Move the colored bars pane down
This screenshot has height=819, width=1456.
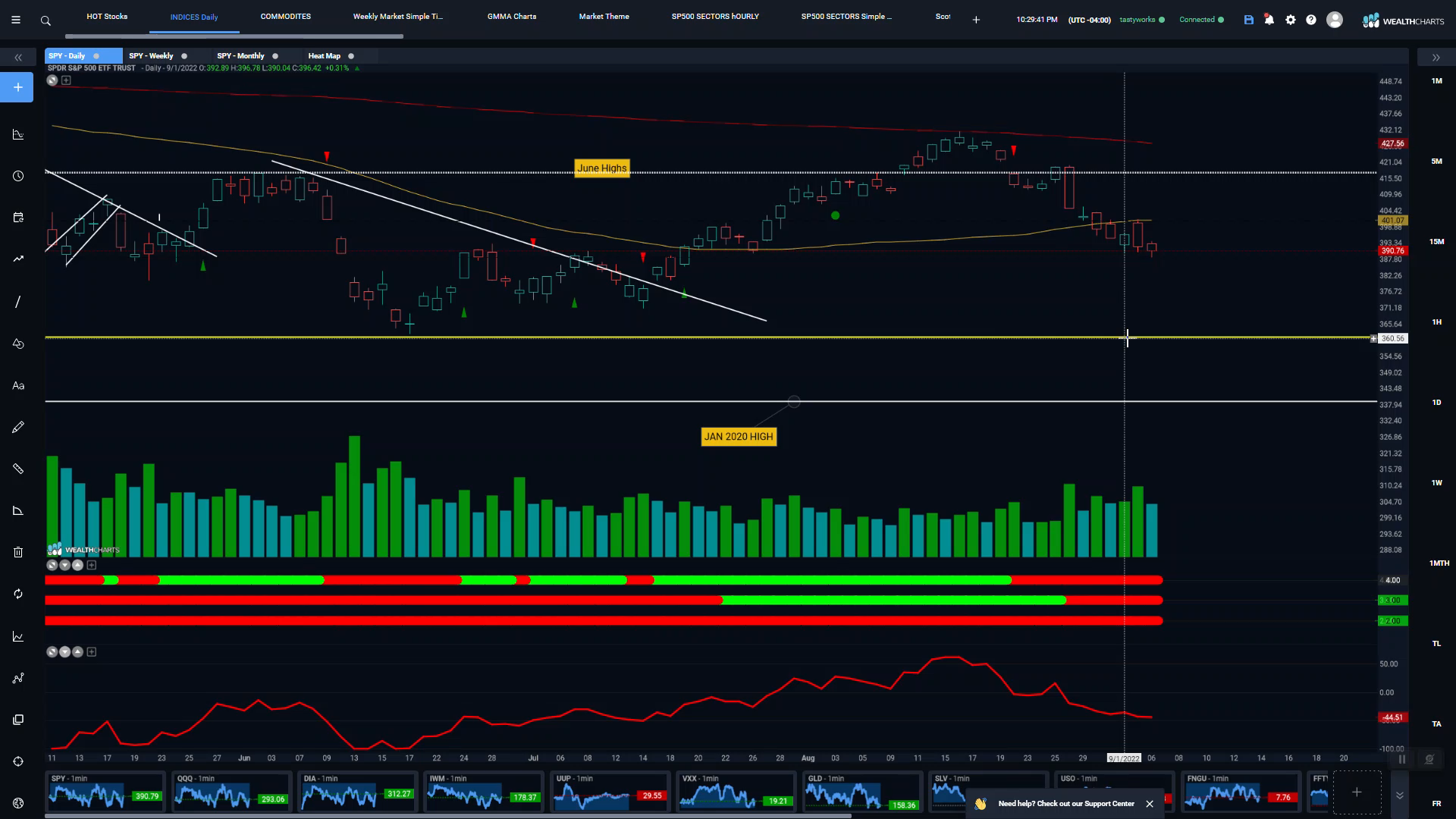pos(65,565)
